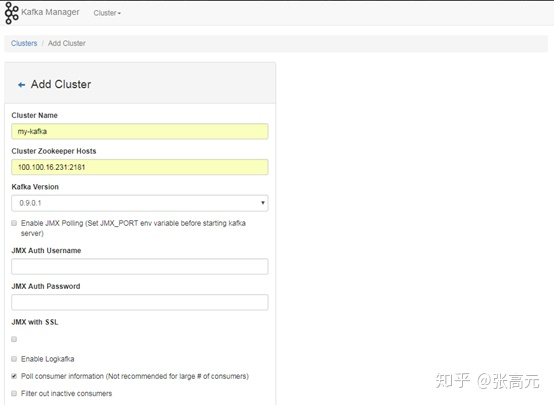Enable JMX Polling checkbox
554x405 pixels.
coord(14,223)
